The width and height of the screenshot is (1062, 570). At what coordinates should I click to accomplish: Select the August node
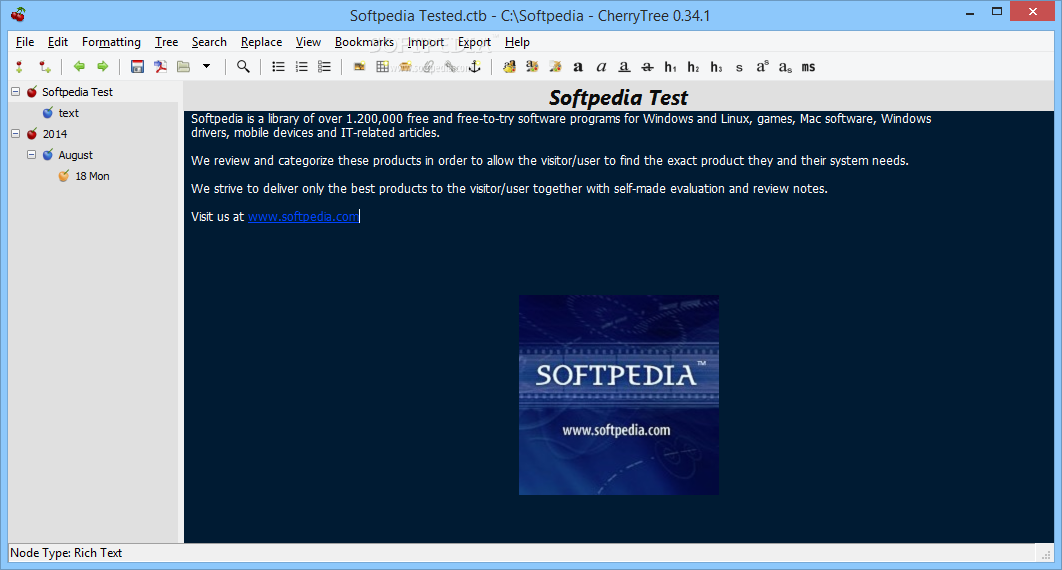click(75, 155)
